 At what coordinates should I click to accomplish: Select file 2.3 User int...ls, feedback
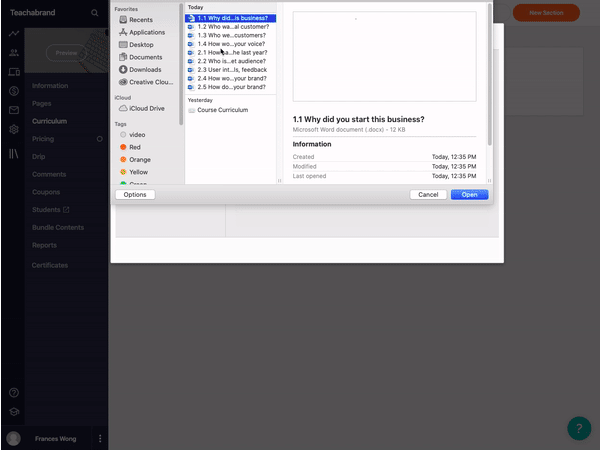point(230,70)
